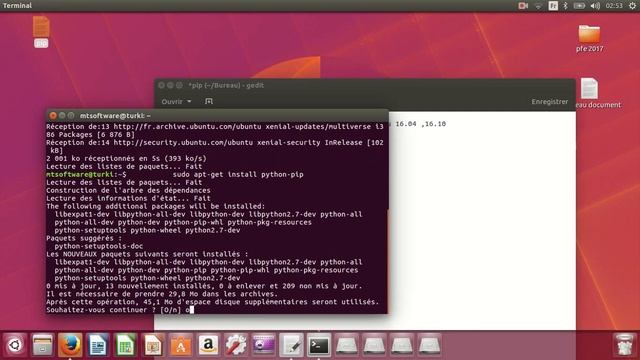
Task: Click into the gedit text editing area
Action: click(482, 220)
